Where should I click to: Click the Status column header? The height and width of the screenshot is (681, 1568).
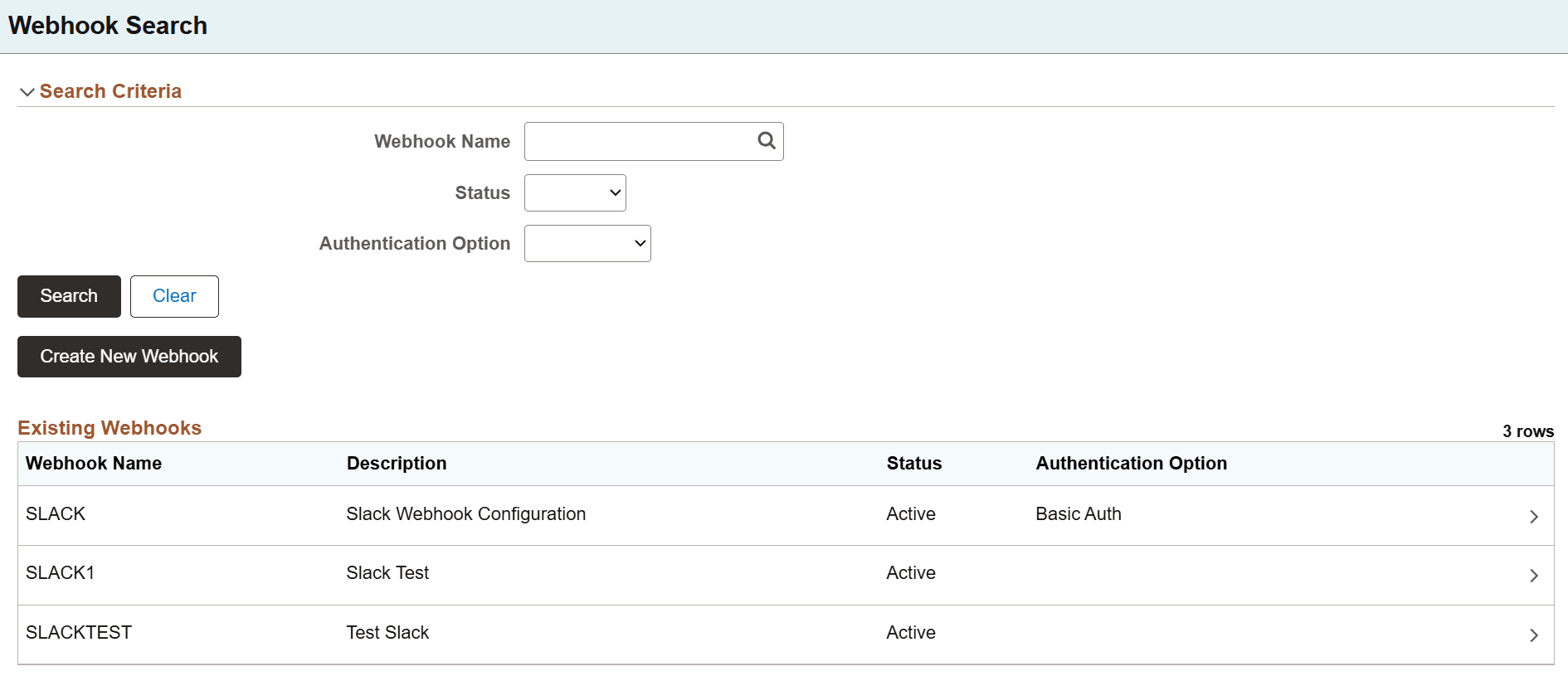tap(914, 463)
